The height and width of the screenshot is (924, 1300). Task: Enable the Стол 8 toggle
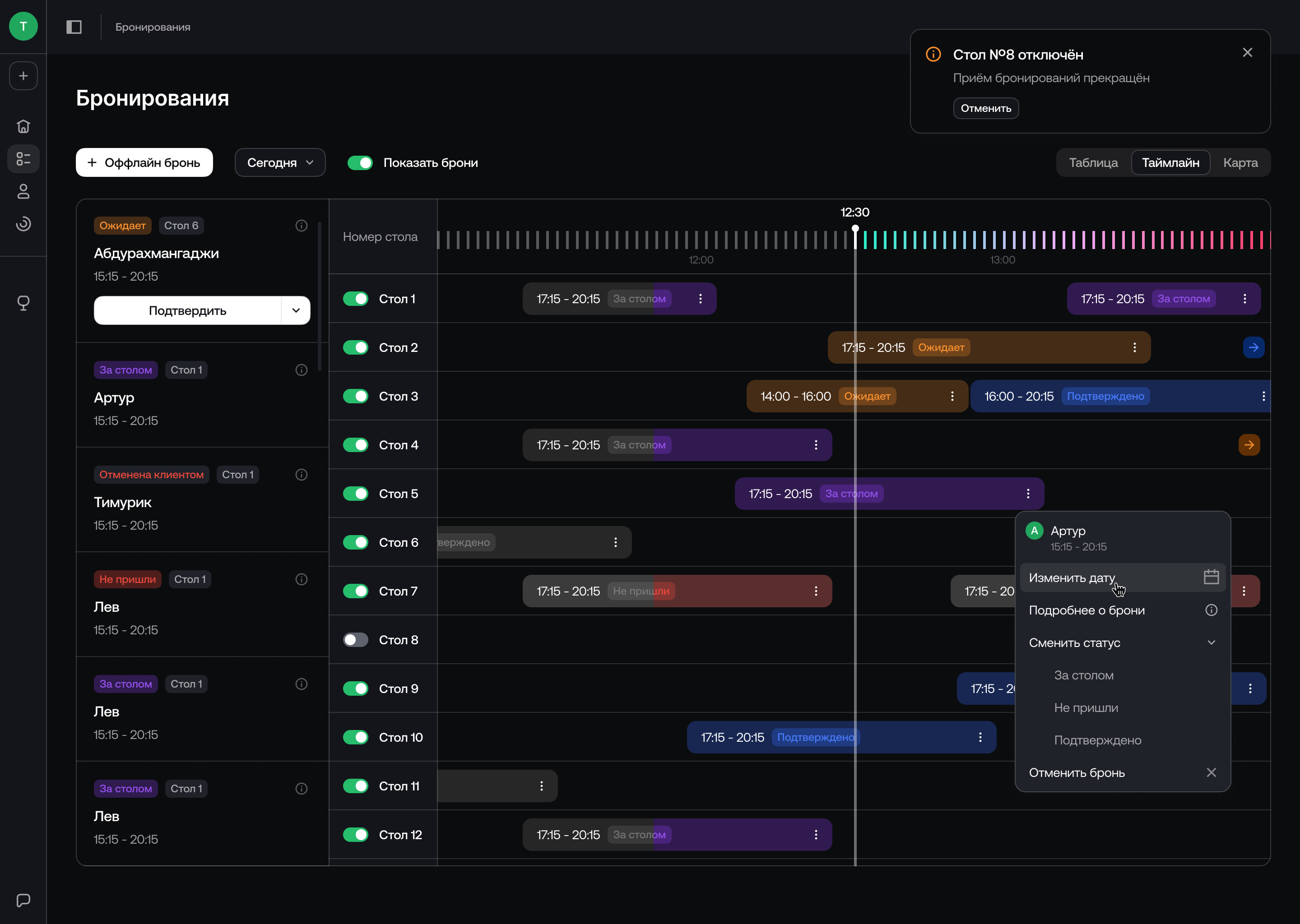click(356, 640)
